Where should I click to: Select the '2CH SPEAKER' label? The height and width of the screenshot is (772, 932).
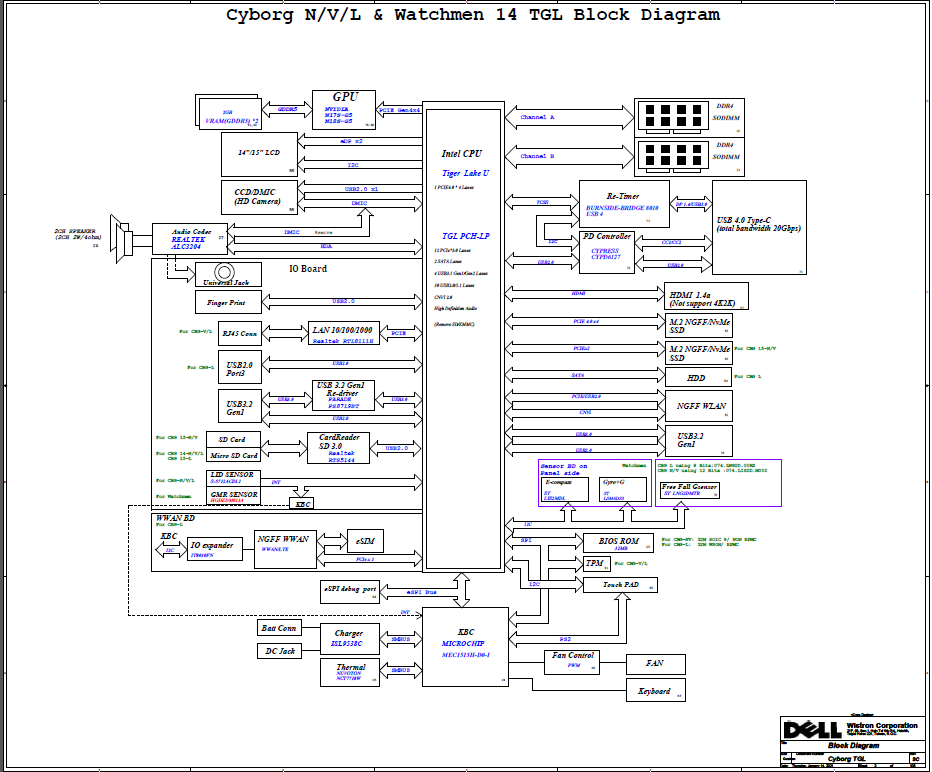(x=75, y=231)
